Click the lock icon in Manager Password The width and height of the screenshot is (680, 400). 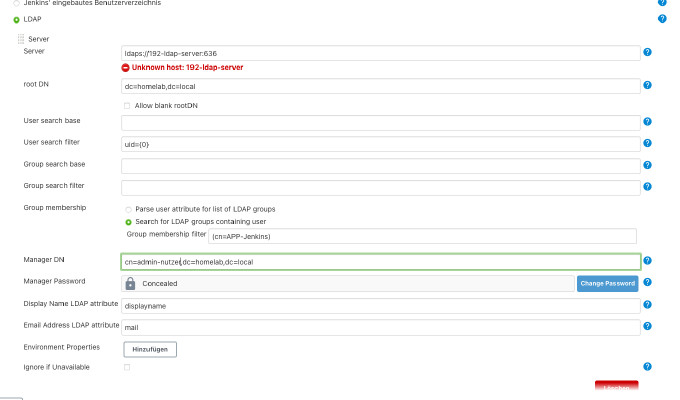click(130, 283)
